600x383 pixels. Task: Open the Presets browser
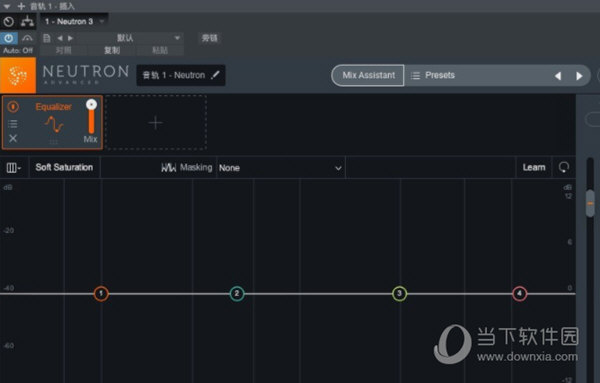point(433,75)
